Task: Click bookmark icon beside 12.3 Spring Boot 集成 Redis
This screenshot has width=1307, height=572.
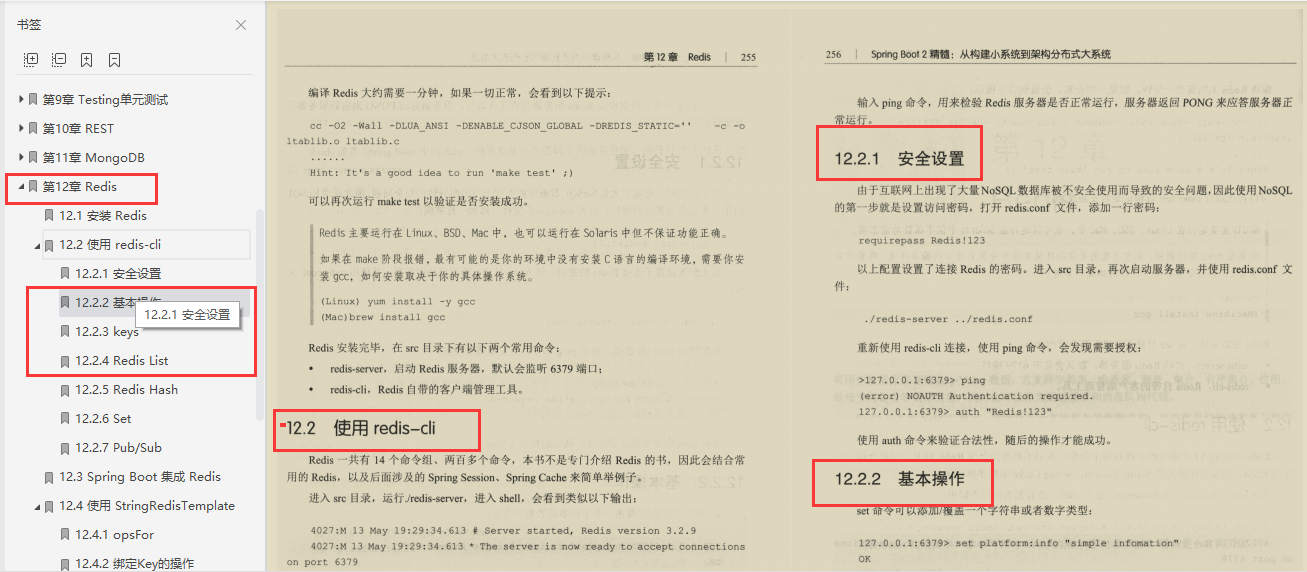Action: pos(49,477)
